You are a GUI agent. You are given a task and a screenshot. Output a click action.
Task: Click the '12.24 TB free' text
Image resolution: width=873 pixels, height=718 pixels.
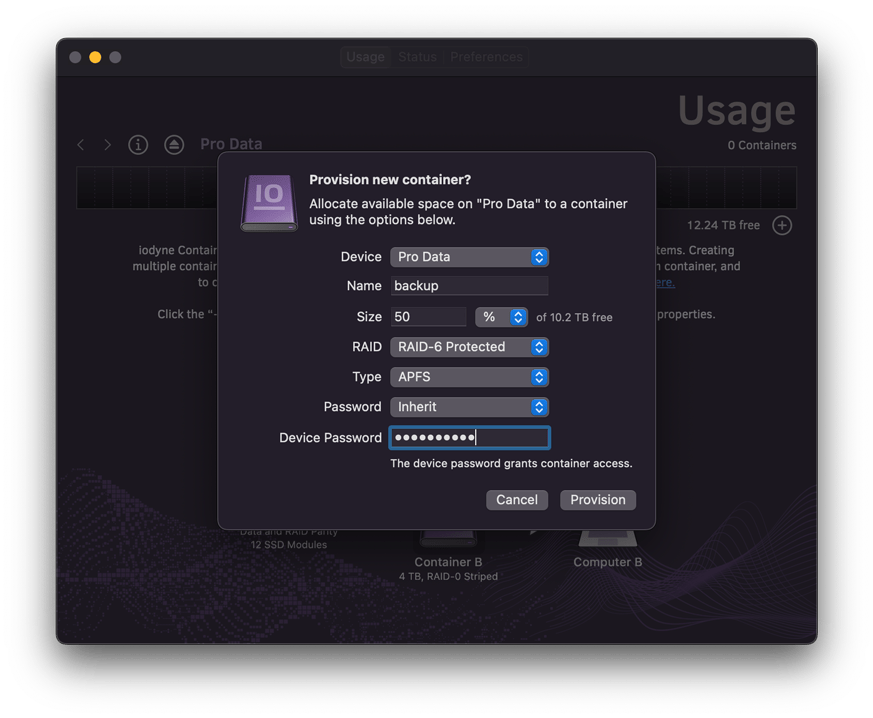coord(723,225)
